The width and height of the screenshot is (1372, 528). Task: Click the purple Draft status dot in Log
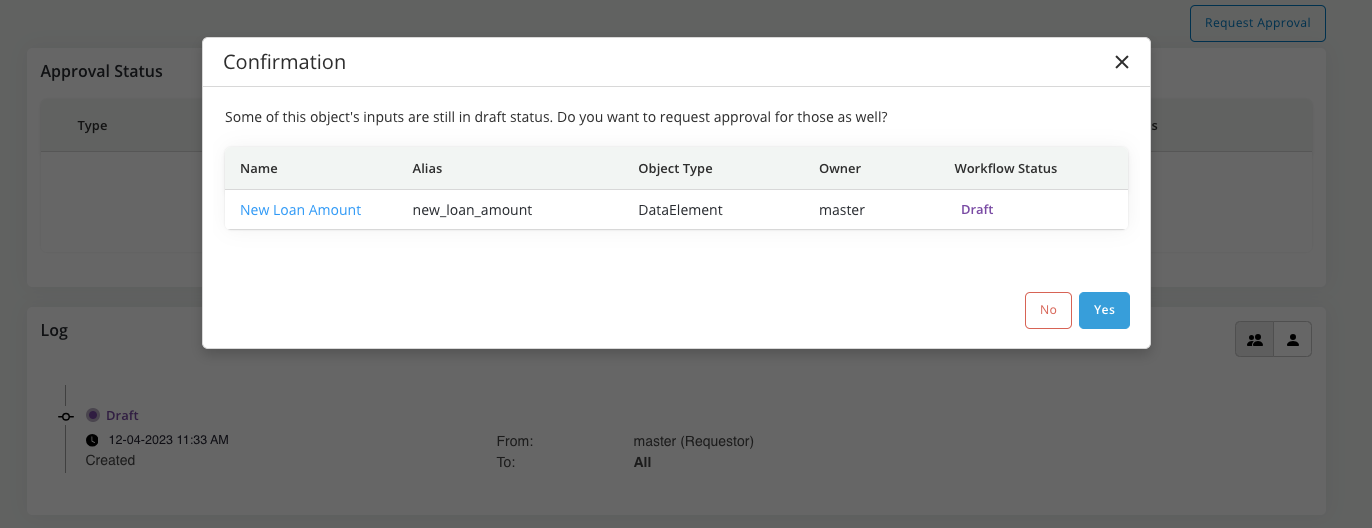click(93, 415)
